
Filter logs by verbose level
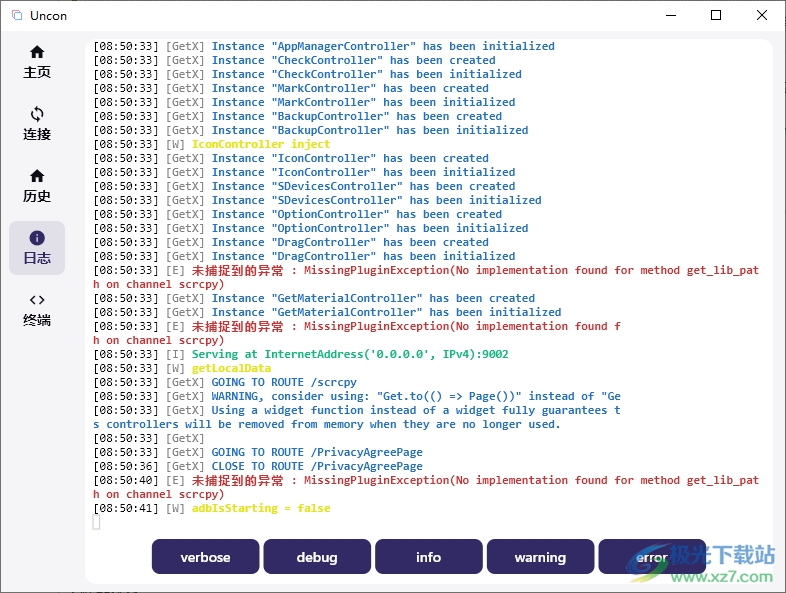(x=206, y=557)
